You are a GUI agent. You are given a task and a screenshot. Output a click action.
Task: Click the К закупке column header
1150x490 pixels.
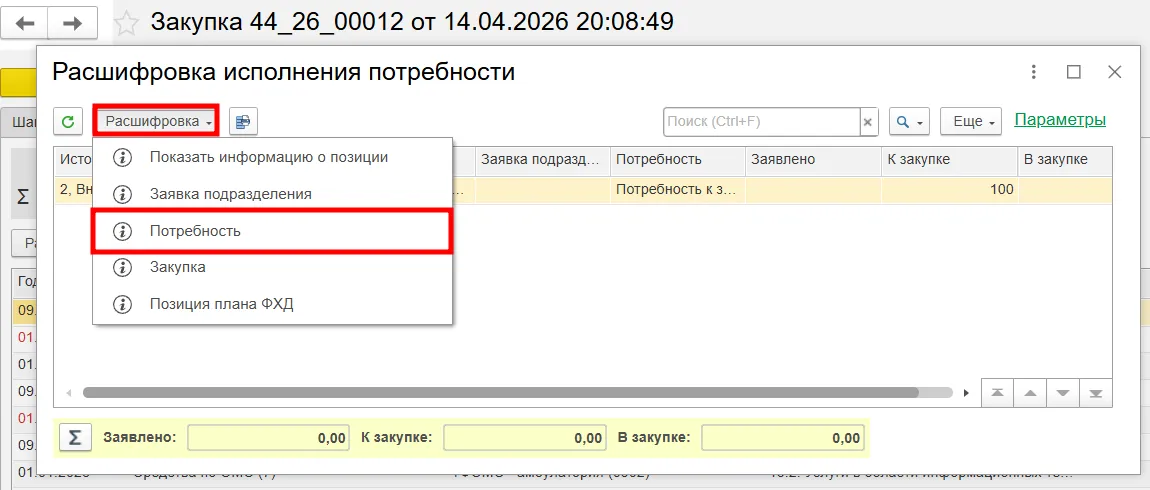point(949,159)
